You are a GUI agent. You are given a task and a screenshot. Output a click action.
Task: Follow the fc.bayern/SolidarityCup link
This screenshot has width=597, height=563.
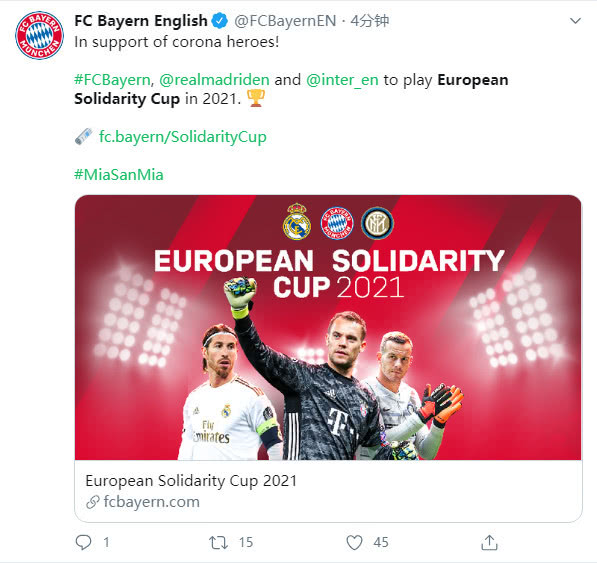pos(183,137)
